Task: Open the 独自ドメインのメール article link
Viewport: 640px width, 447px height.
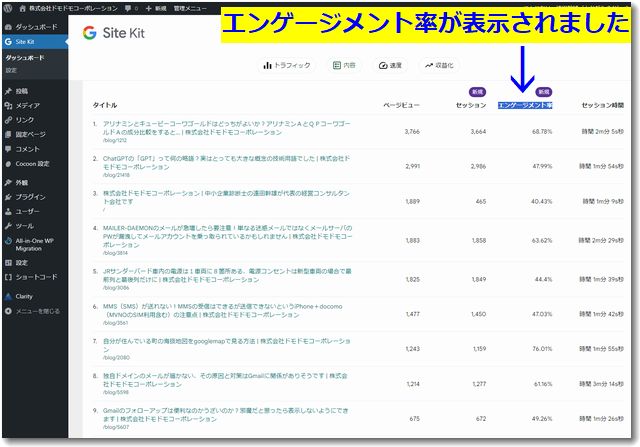Action: [x=225, y=380]
